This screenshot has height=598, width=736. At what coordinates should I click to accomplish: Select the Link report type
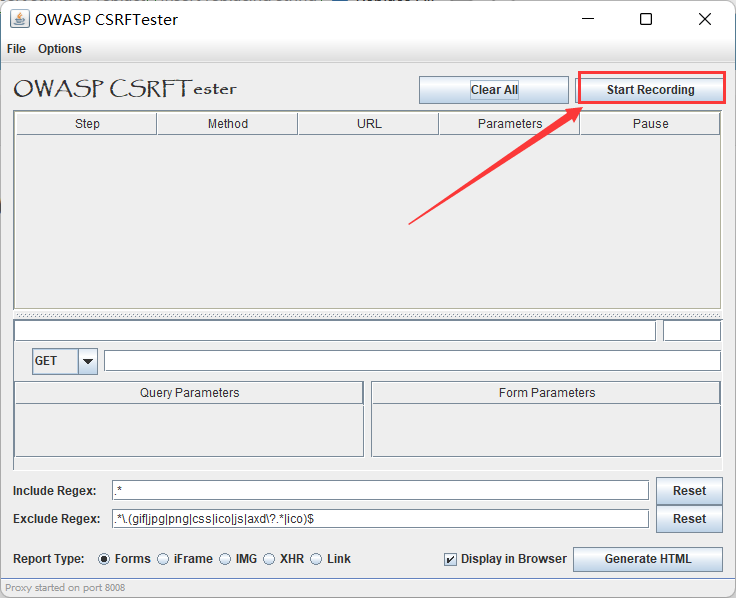point(330,559)
